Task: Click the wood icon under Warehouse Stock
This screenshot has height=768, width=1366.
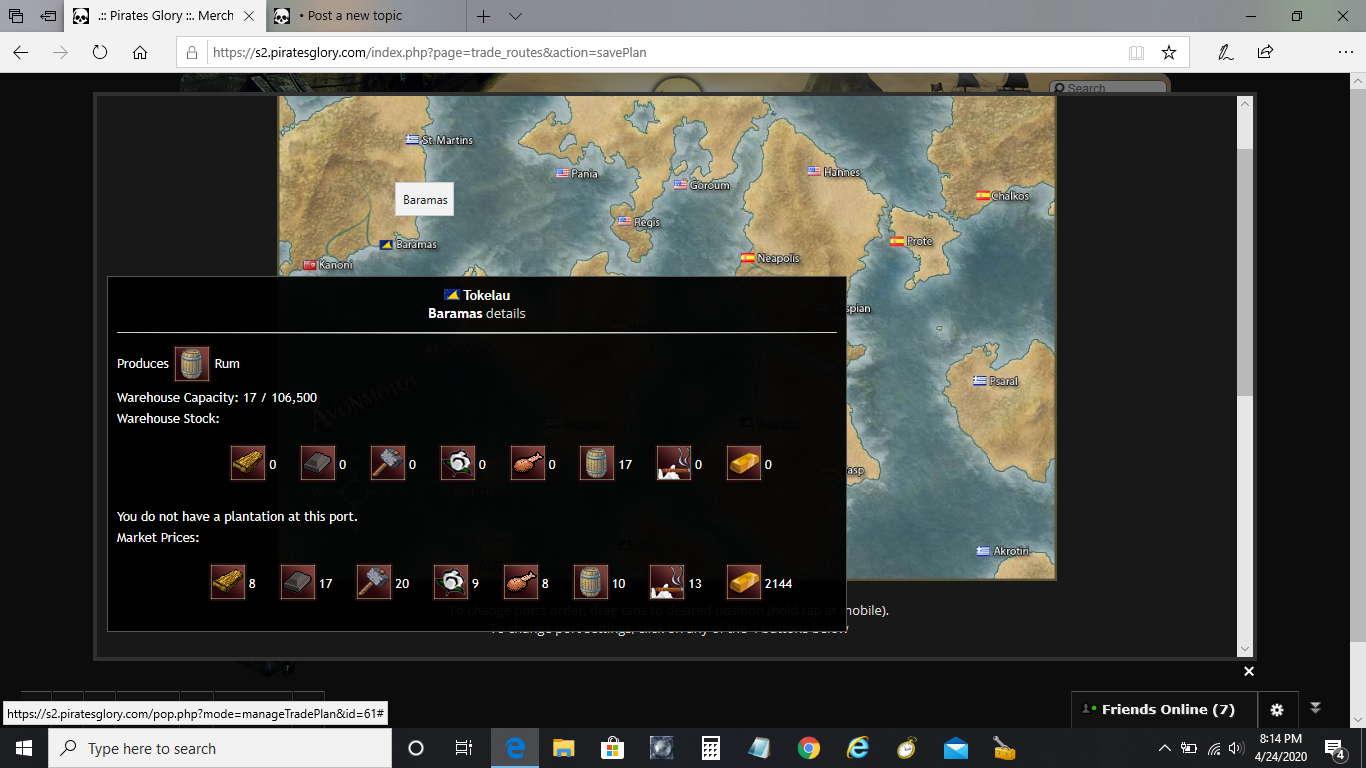Action: pyautogui.click(x=248, y=464)
